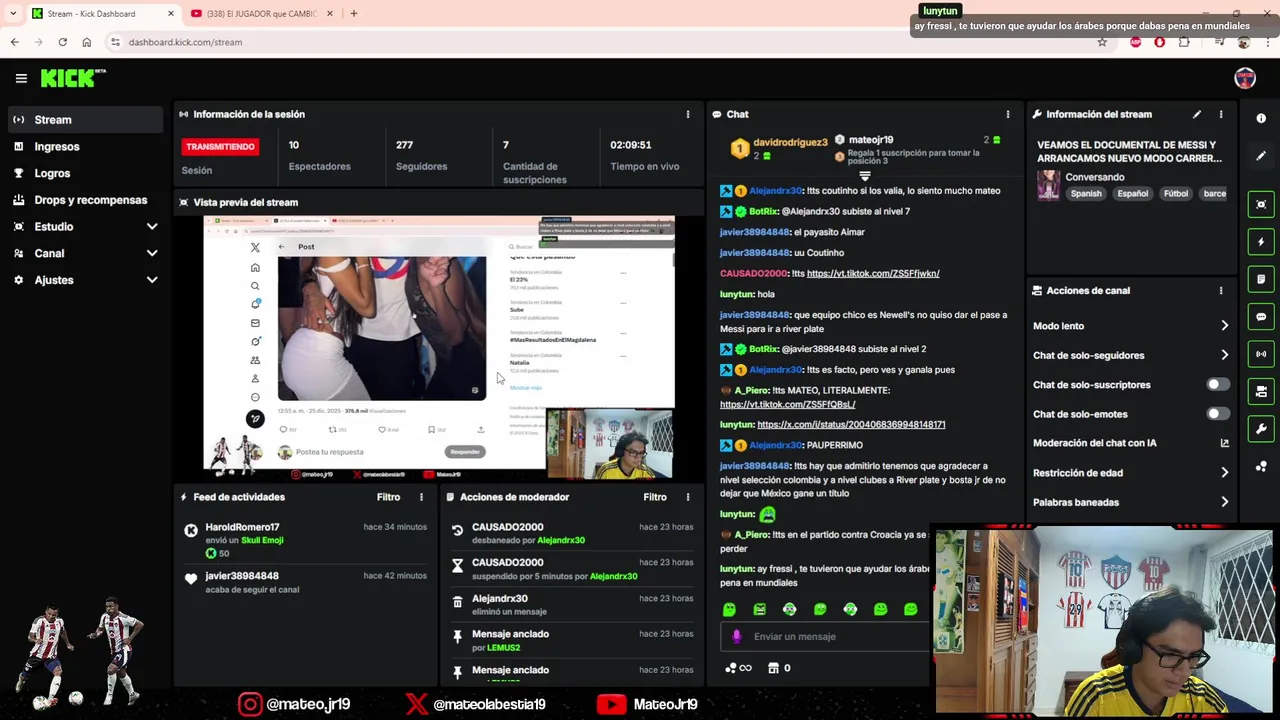The width and height of the screenshot is (1280, 720).
Task: Expand the Estudio sidebar section
Action: (x=152, y=227)
